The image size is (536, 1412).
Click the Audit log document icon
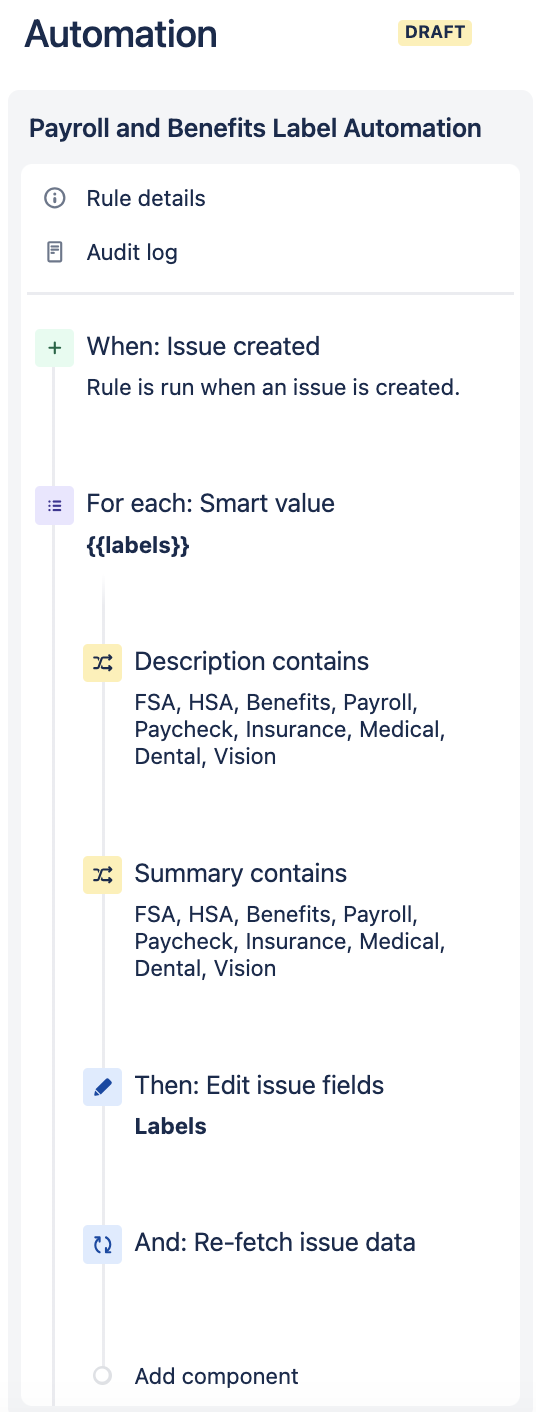tap(55, 252)
